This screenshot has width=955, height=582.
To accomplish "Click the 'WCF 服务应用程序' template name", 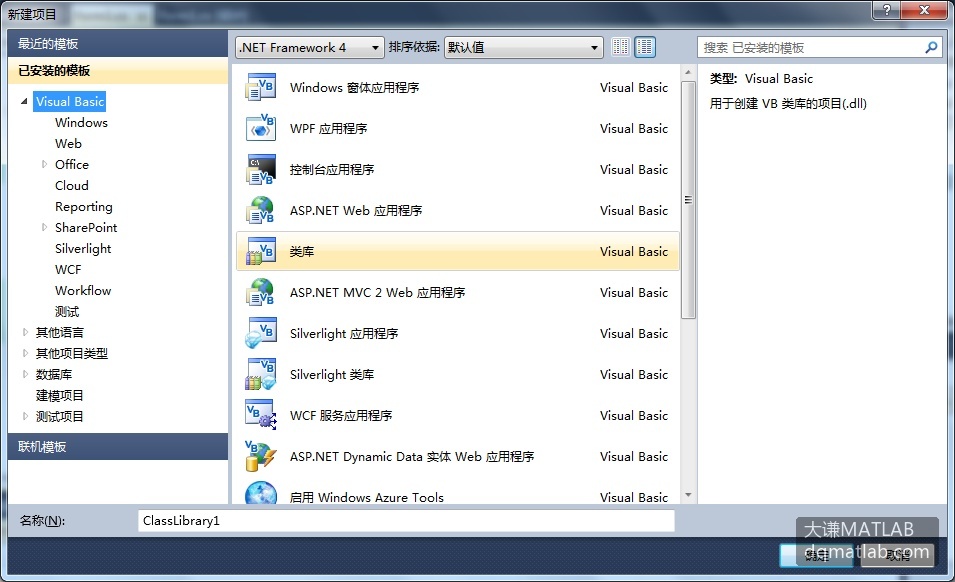I will 341,416.
